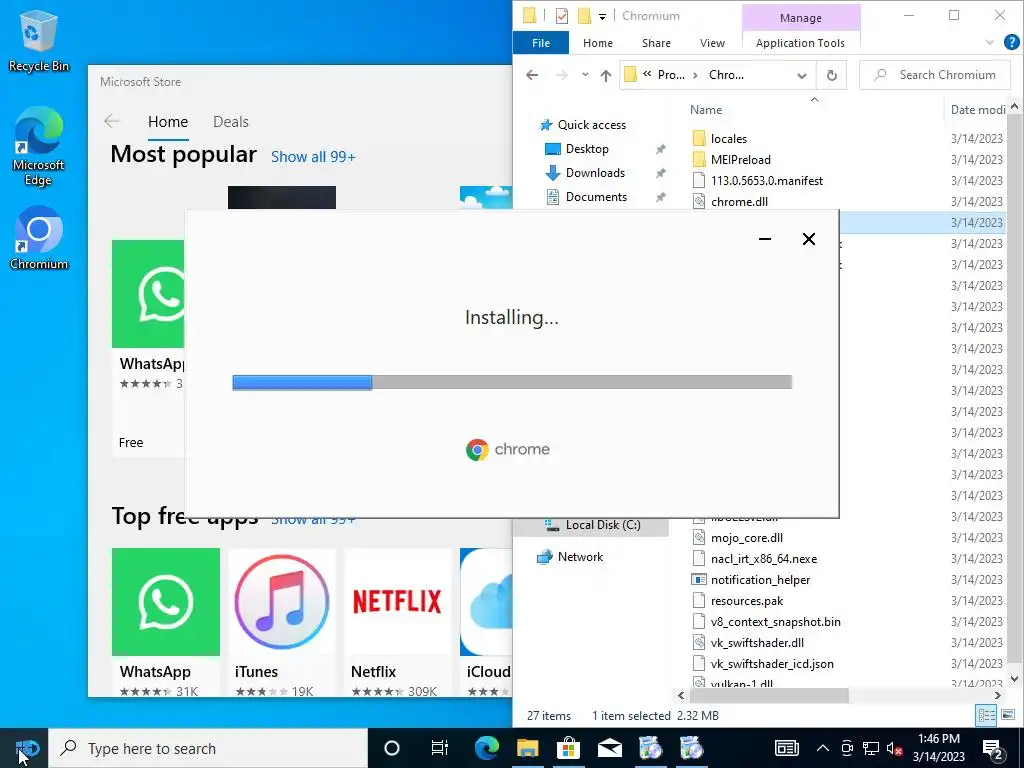Image resolution: width=1024 pixels, height=768 pixels.
Task: Launch Microsoft Edge from the desktop shortcut
Action: 38,146
